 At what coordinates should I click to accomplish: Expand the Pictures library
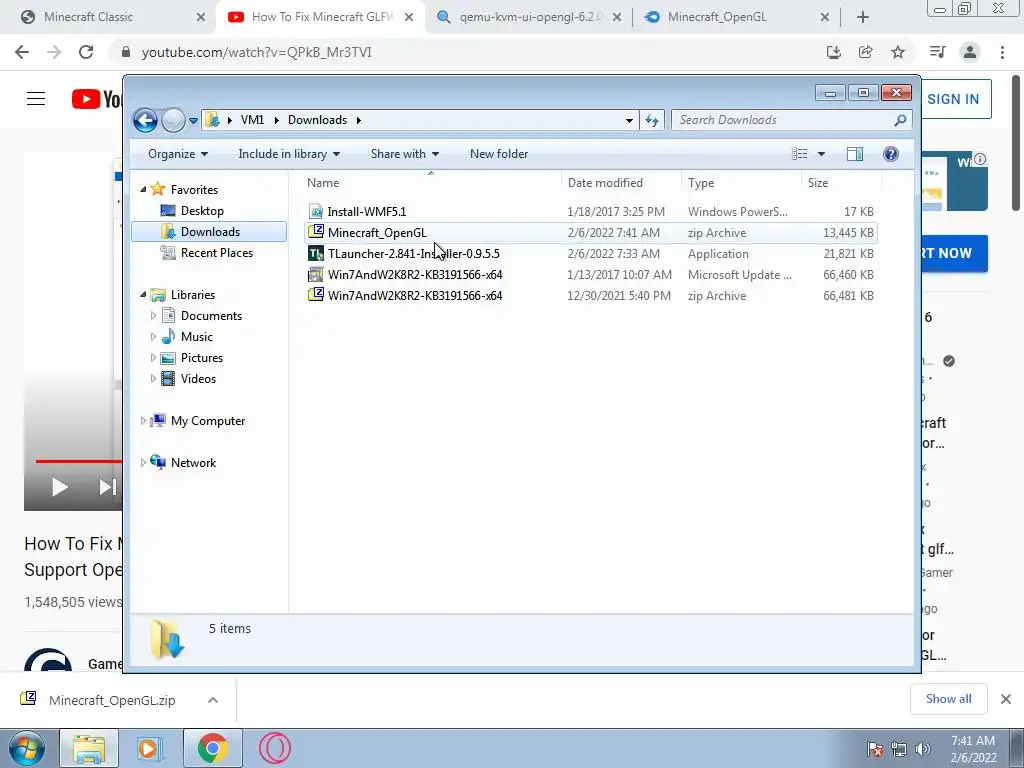point(153,358)
